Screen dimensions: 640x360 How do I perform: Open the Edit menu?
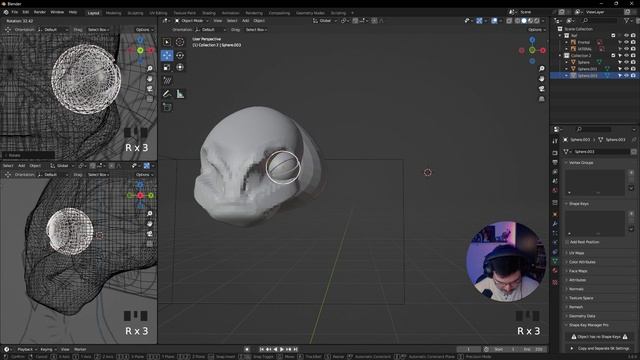(x=26, y=12)
